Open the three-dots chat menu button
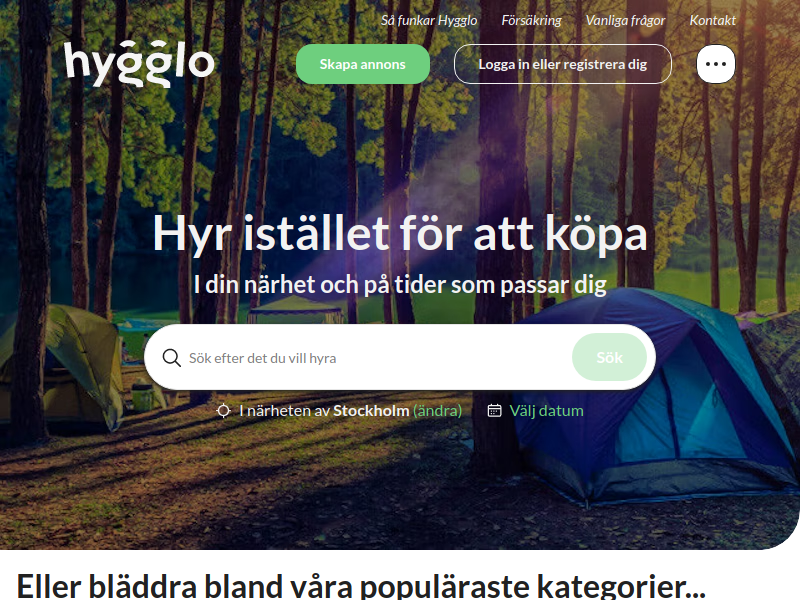The height and width of the screenshot is (600, 800). pos(716,64)
